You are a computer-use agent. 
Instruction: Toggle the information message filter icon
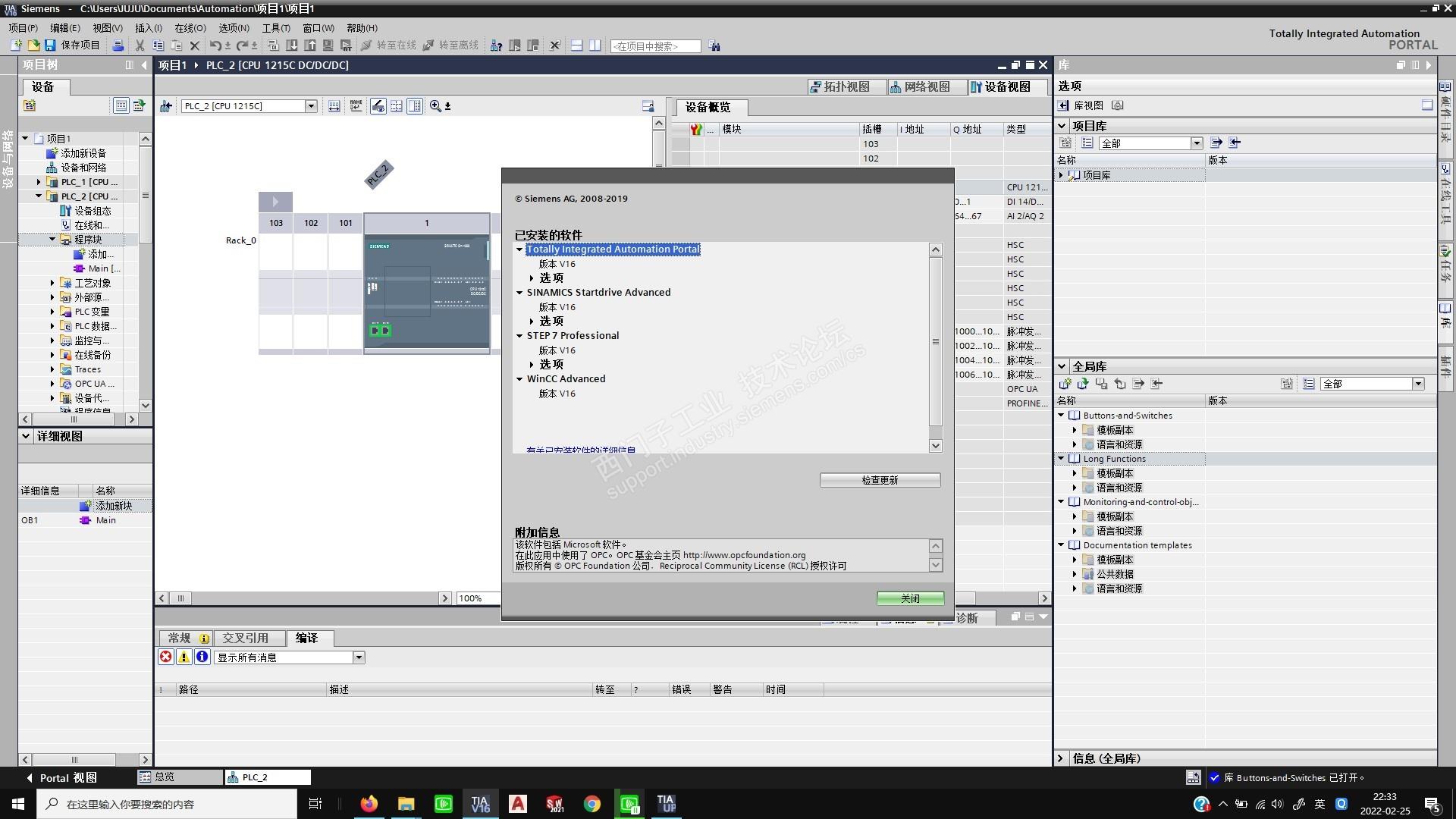(x=202, y=657)
